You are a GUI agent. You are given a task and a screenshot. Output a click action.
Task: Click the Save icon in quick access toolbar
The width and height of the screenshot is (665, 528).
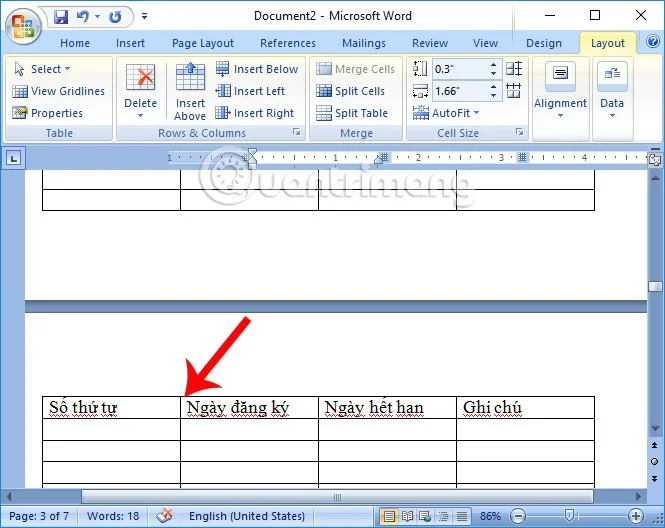click(61, 17)
